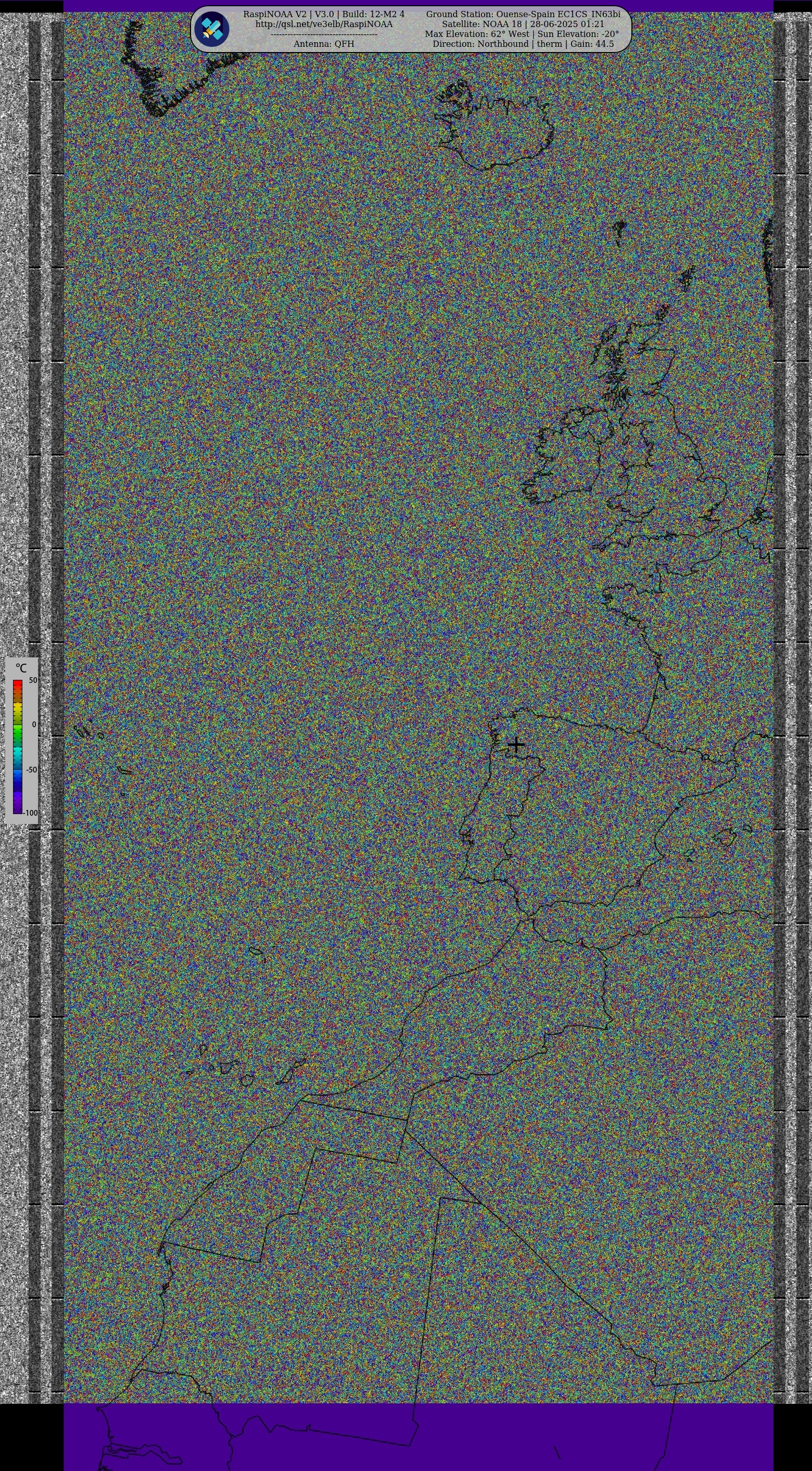Click the °C label on the legend
The image size is (812, 1471).
coord(21,667)
